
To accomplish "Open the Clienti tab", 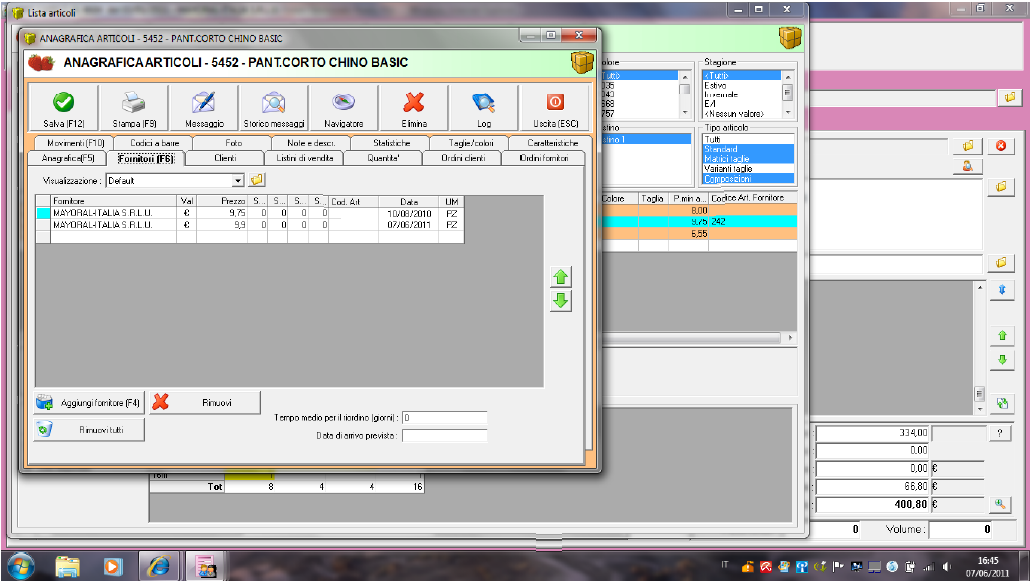I will click(x=225, y=158).
